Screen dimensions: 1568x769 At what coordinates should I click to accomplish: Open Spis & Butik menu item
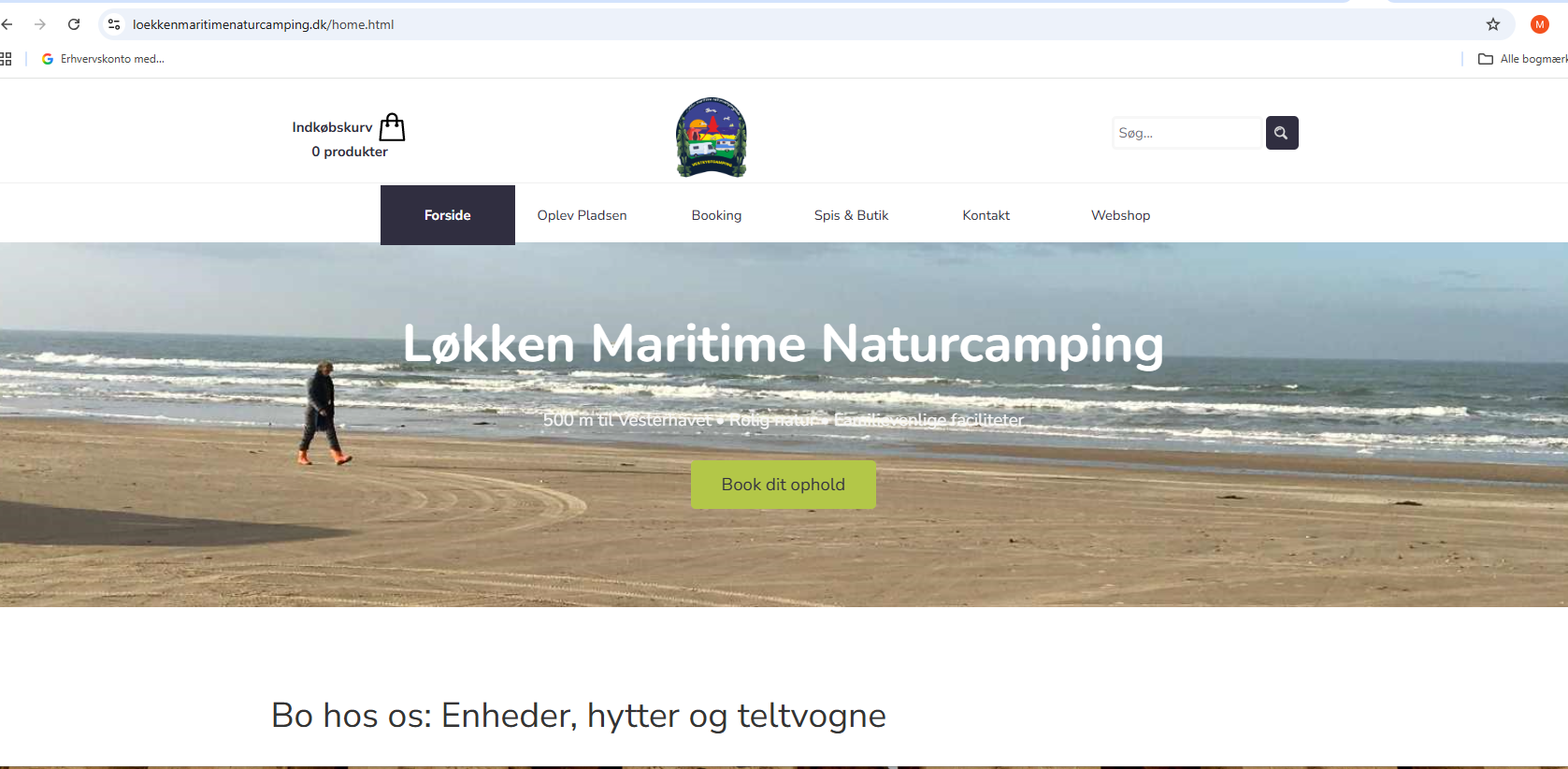pyautogui.click(x=851, y=215)
